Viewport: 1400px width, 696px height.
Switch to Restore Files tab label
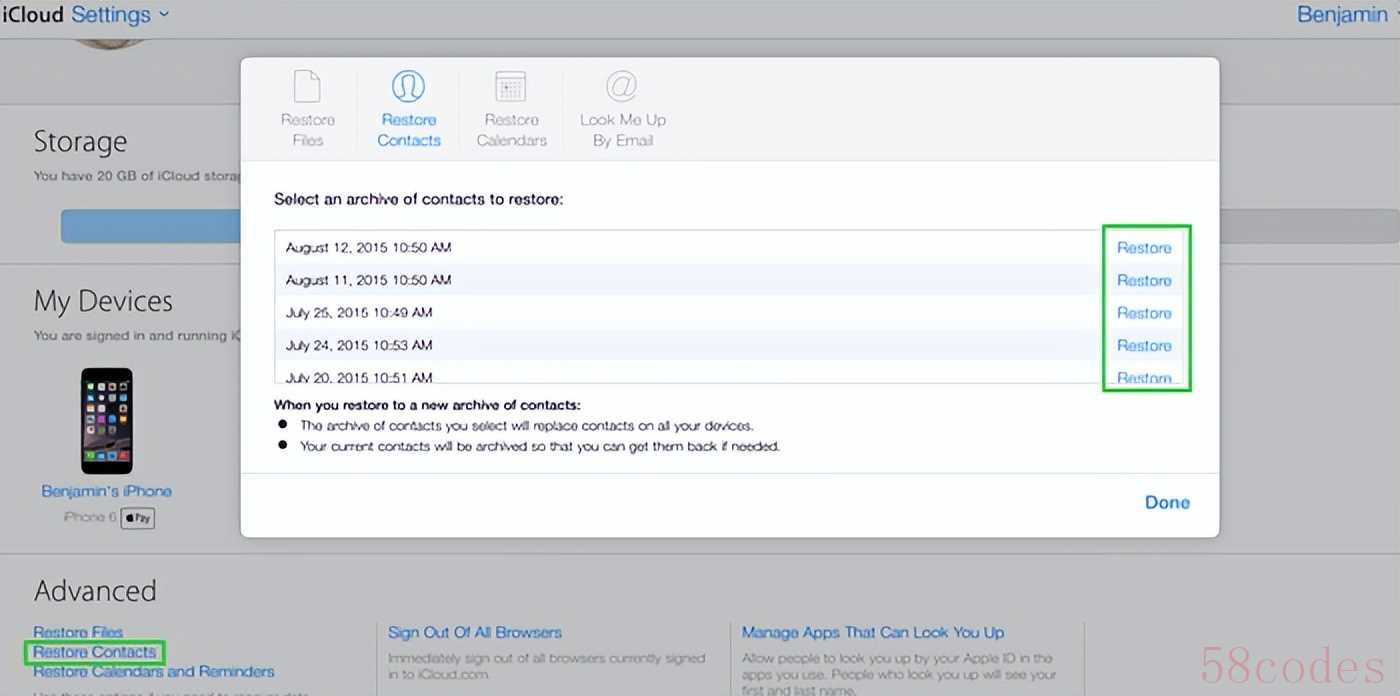point(308,130)
